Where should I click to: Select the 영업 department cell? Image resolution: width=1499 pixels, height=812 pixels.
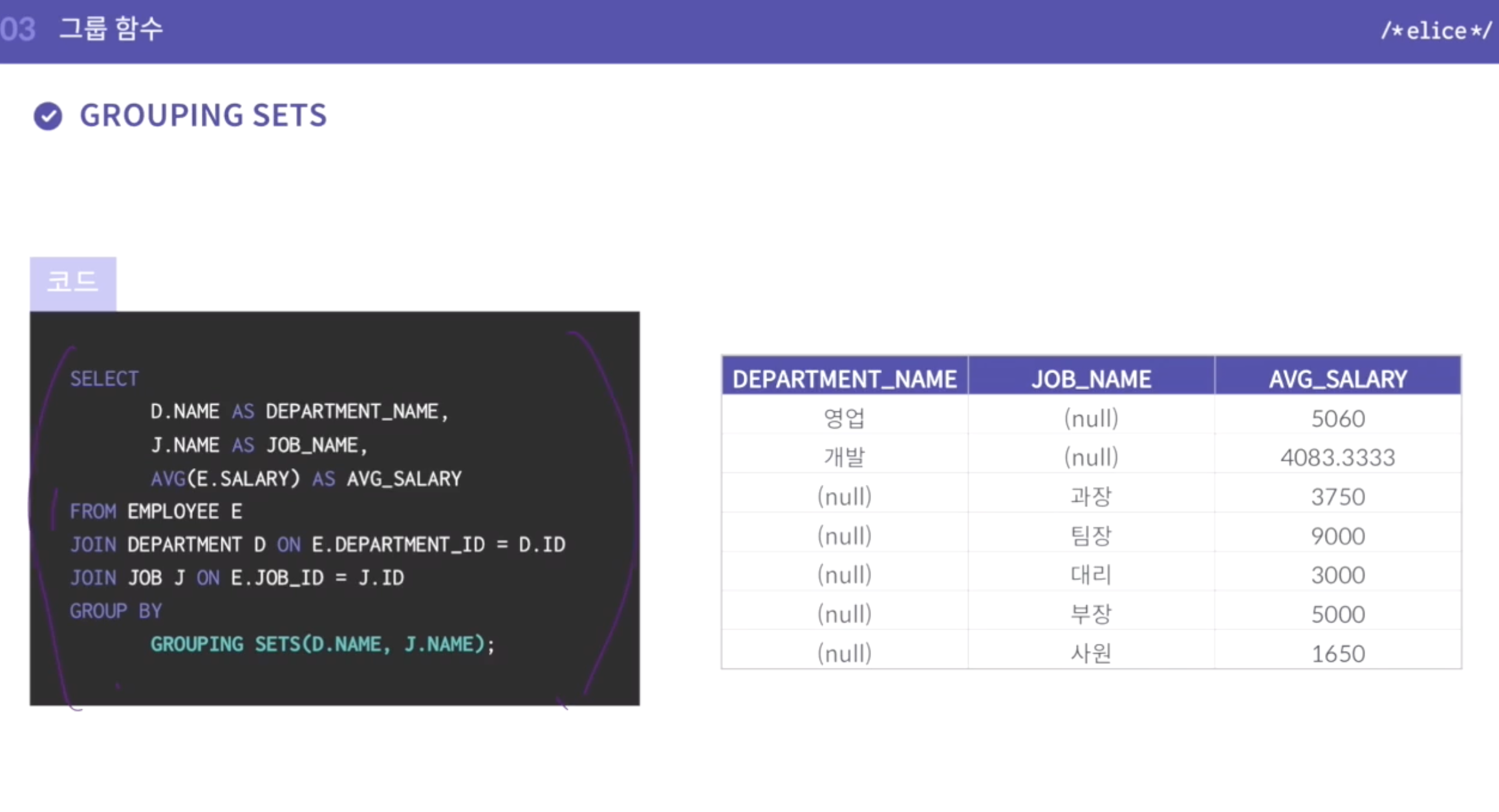coord(844,418)
